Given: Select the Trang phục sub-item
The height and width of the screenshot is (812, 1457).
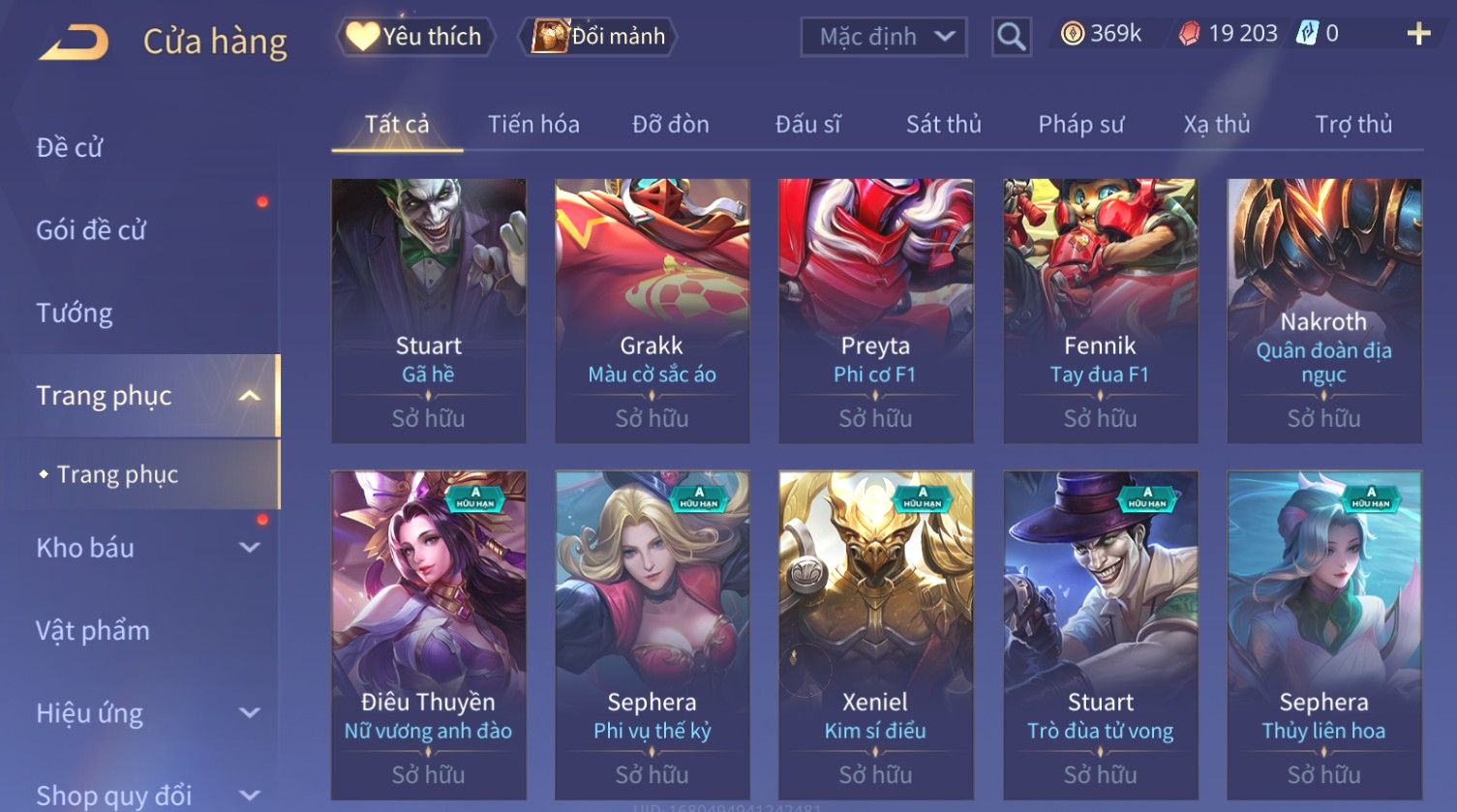Looking at the screenshot, I should point(117,474).
